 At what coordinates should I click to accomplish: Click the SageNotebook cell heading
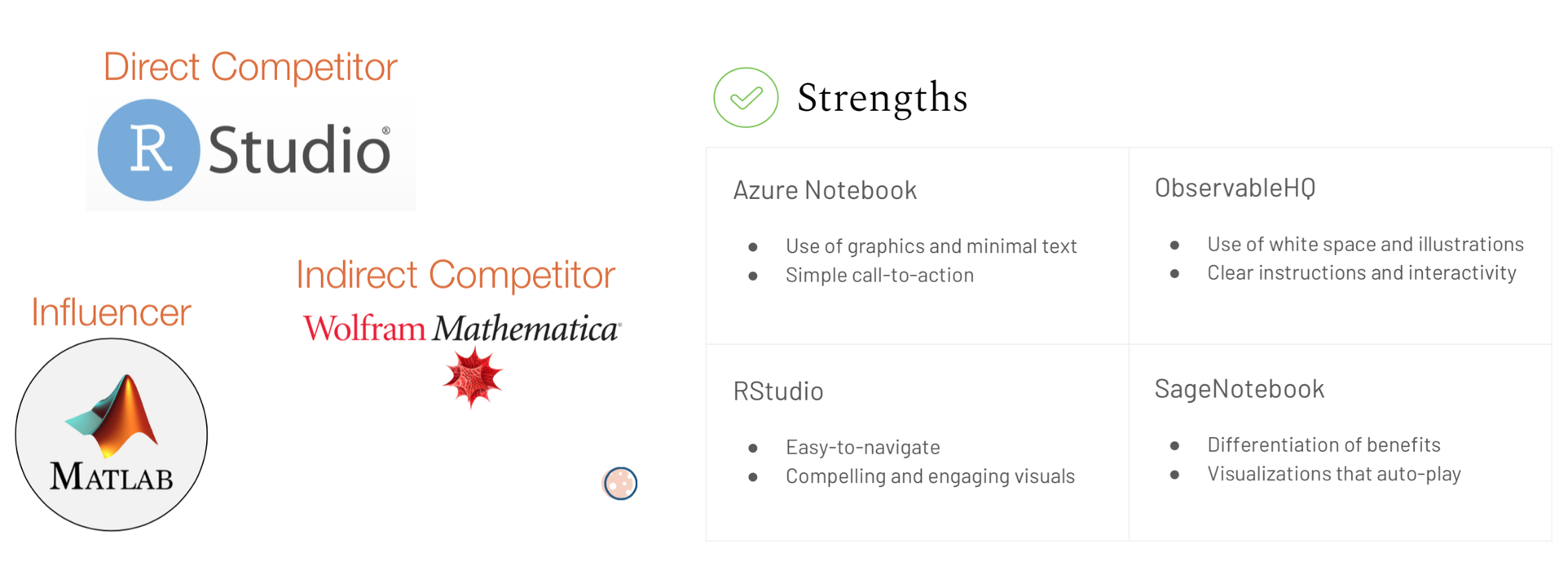coord(1239,389)
